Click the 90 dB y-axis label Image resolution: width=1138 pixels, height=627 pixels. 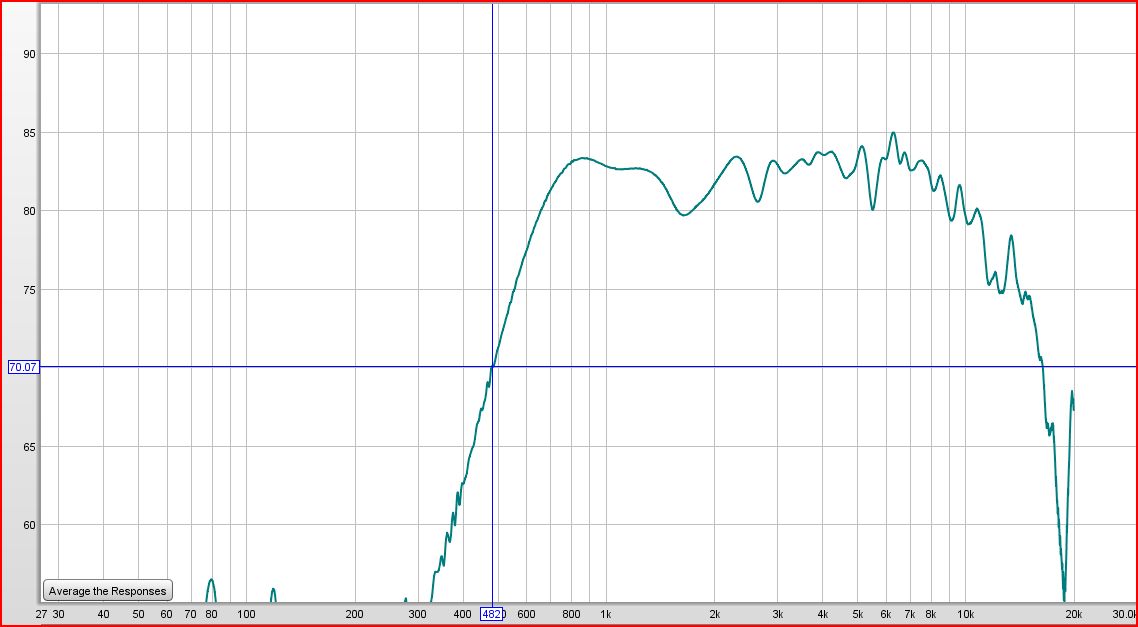pyautogui.click(x=28, y=54)
